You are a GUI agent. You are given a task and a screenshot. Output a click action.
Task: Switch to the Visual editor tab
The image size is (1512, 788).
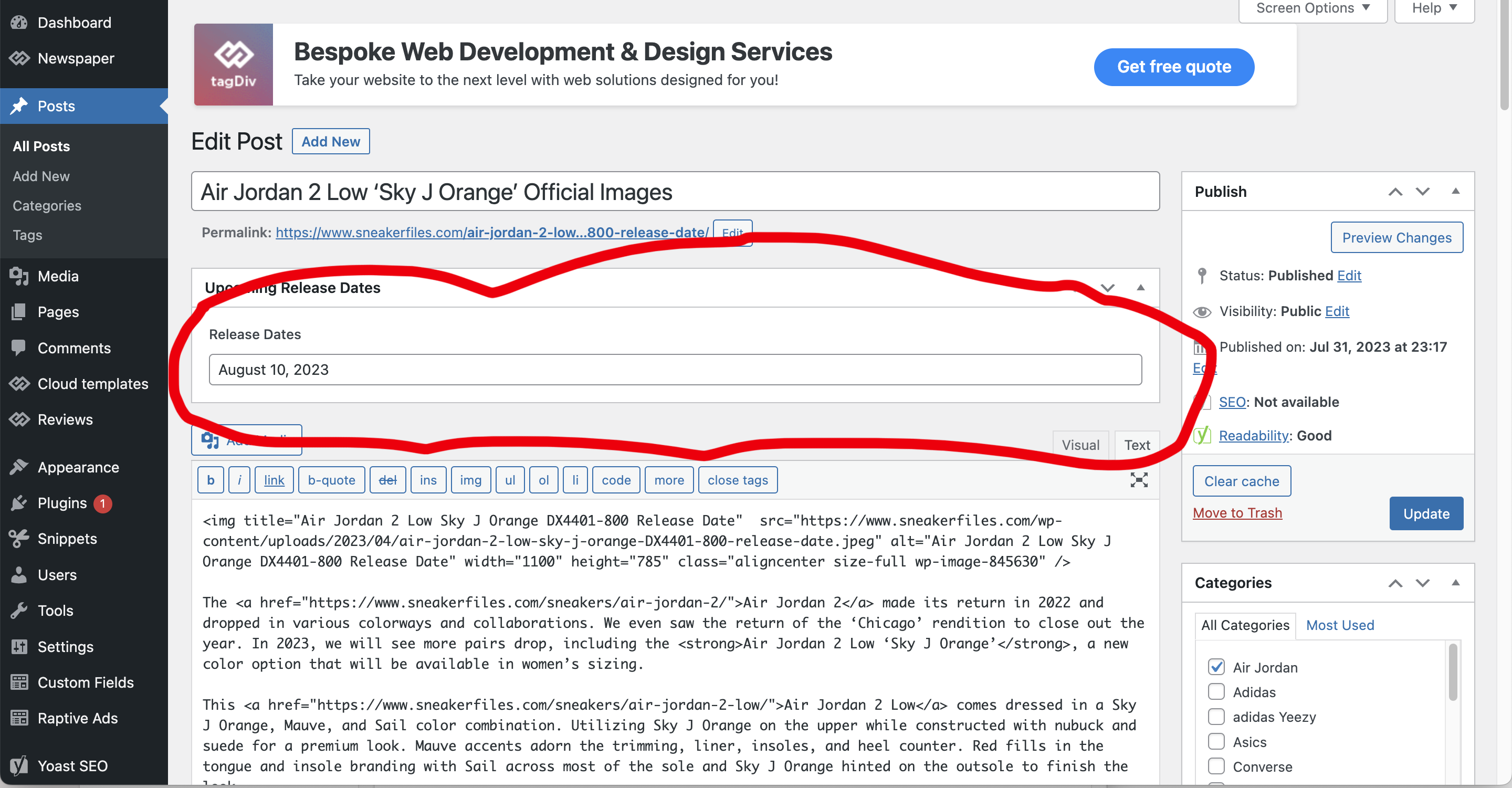click(1080, 445)
